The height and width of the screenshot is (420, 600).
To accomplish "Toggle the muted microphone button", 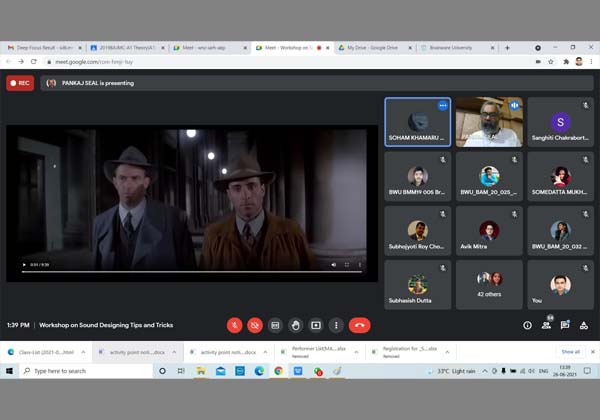I will pos(234,325).
